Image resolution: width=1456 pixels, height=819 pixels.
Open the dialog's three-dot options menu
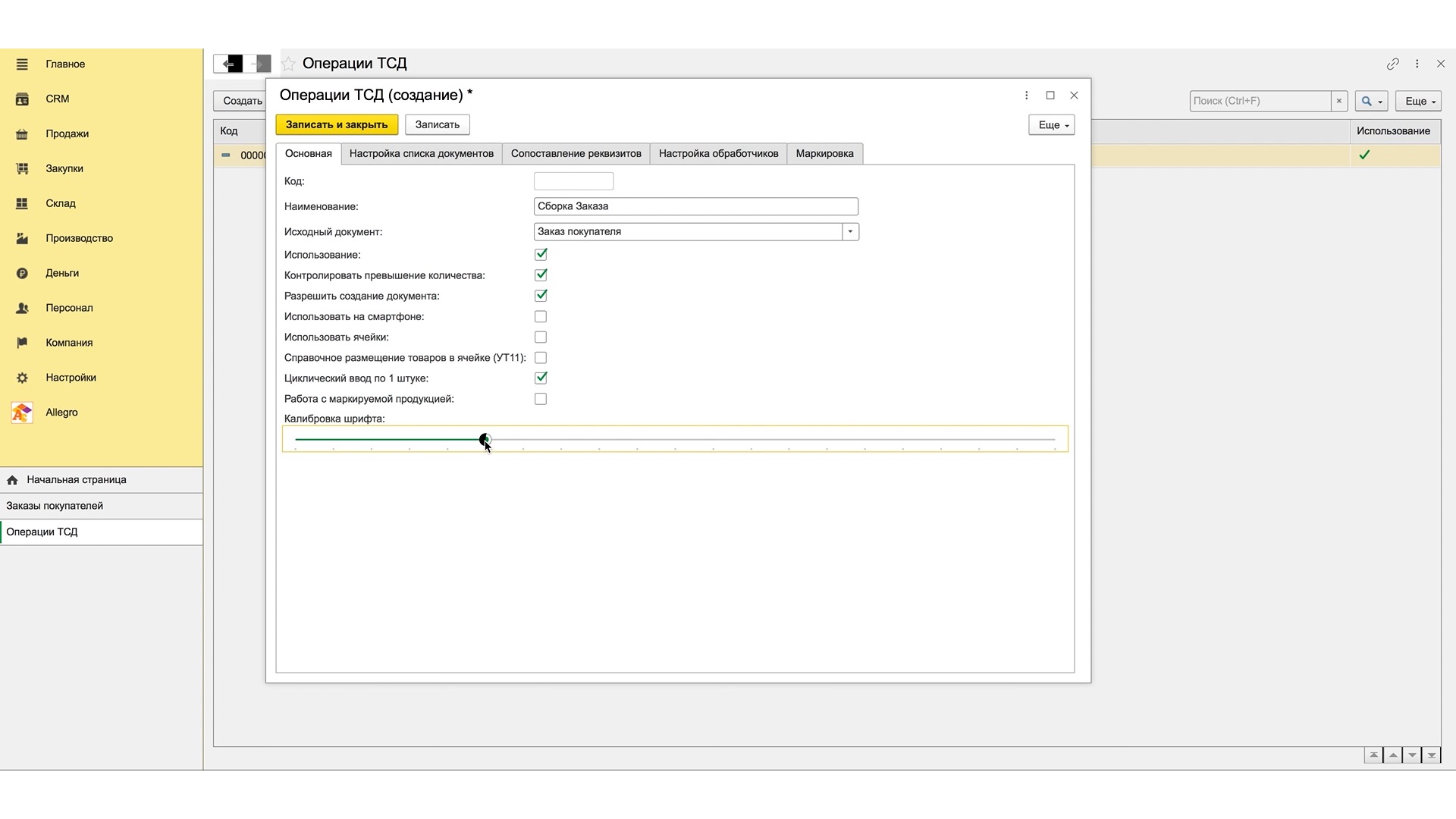point(1027,96)
